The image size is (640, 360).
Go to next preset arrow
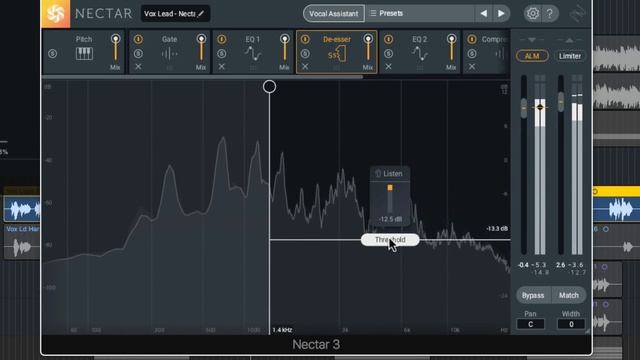tap(501, 13)
